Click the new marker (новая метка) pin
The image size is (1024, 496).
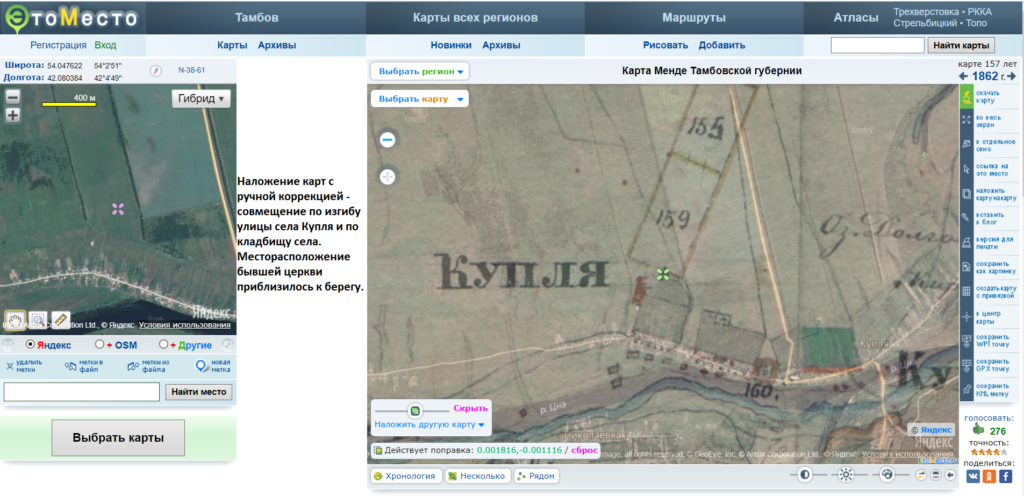point(202,366)
